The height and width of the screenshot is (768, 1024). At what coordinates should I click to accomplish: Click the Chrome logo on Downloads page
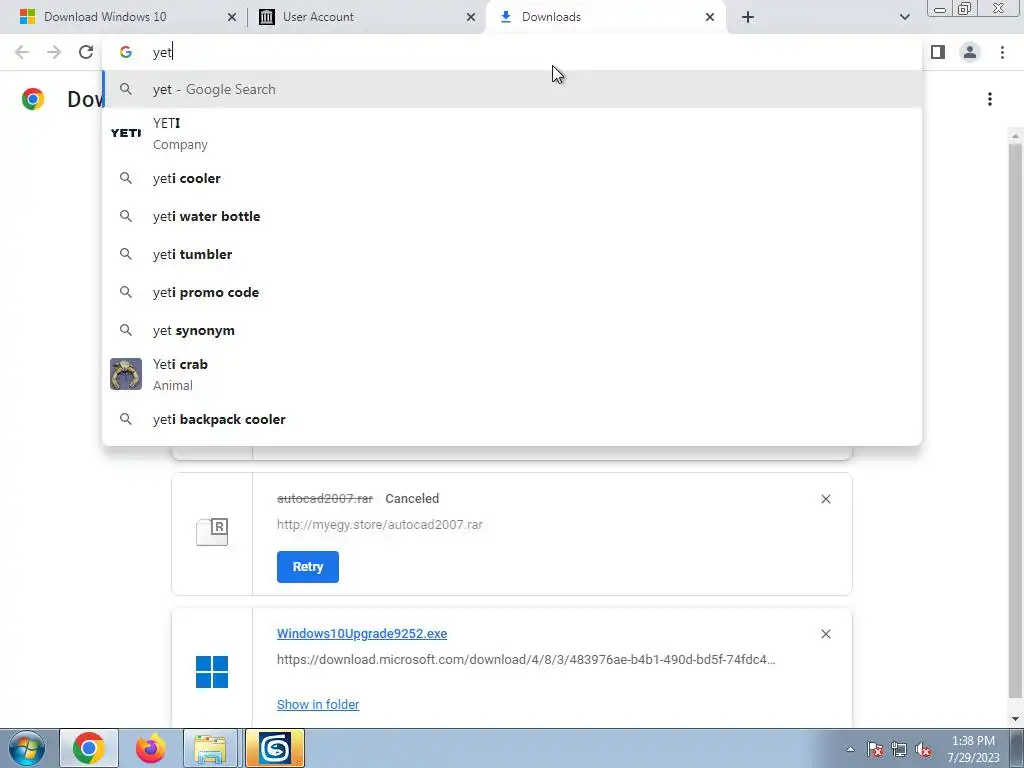[x=33, y=99]
